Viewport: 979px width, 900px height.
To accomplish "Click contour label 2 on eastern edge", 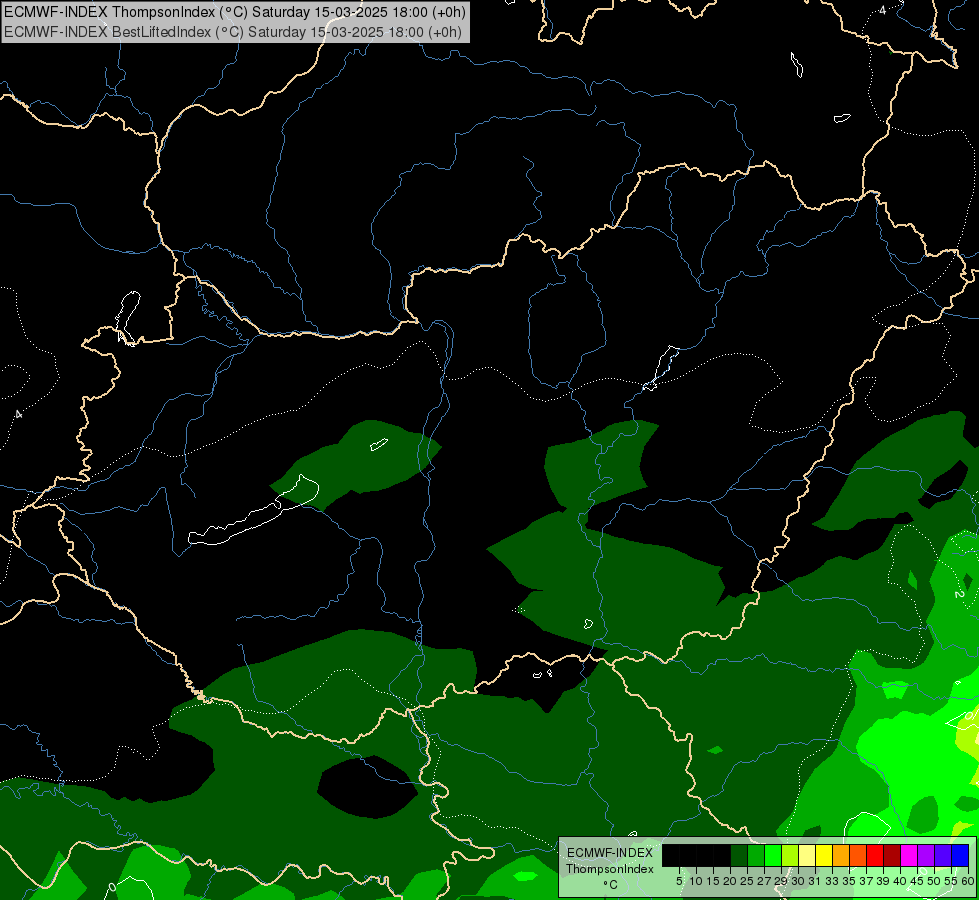I will click(x=959, y=593).
